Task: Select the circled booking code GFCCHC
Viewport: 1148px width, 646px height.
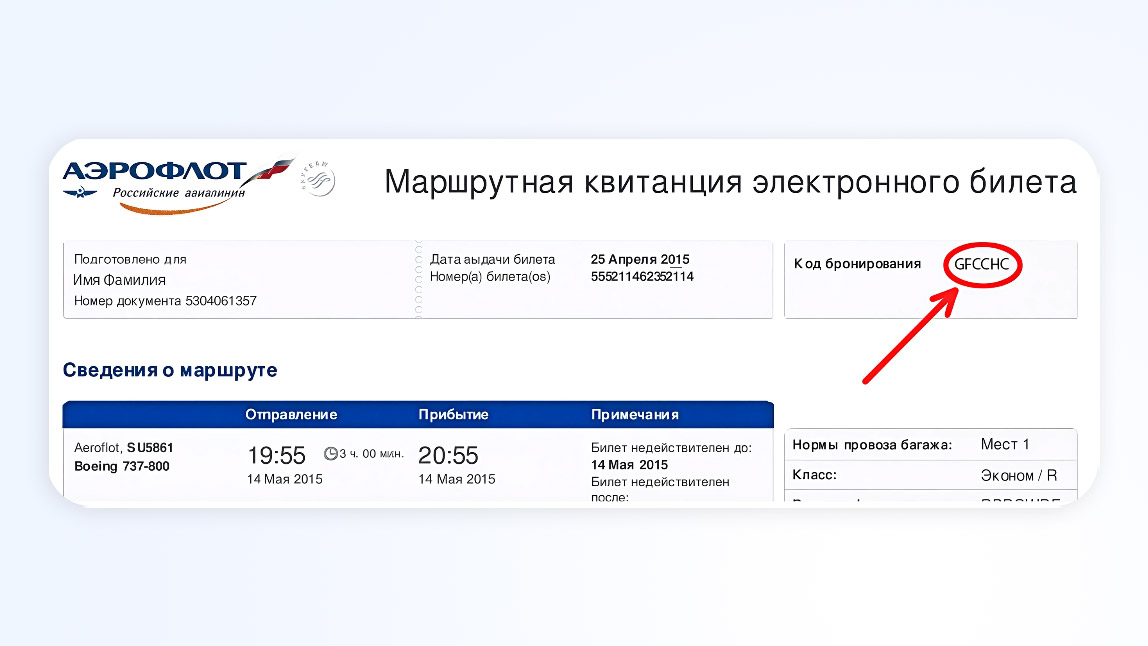Action: pyautogui.click(x=981, y=264)
